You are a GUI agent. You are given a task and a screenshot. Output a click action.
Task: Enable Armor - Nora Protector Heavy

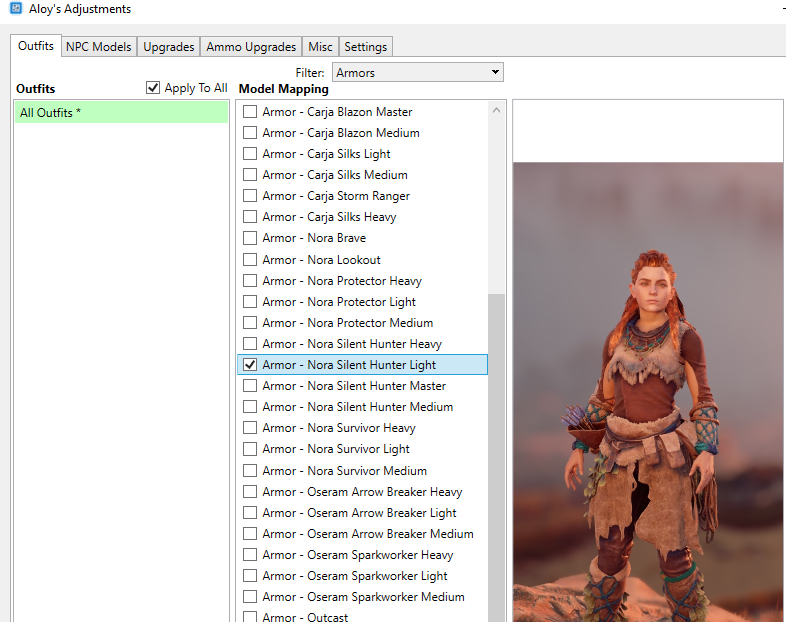[250, 281]
